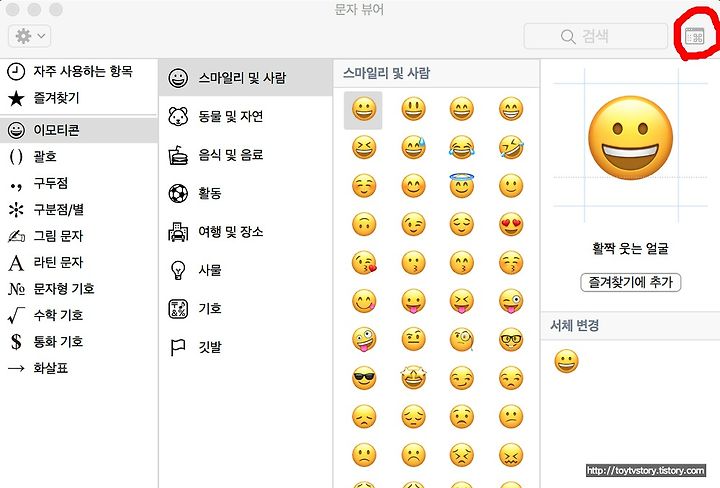Select 수학 기호 math symbols
Image resolution: width=720 pixels, height=488 pixels.
click(79, 315)
